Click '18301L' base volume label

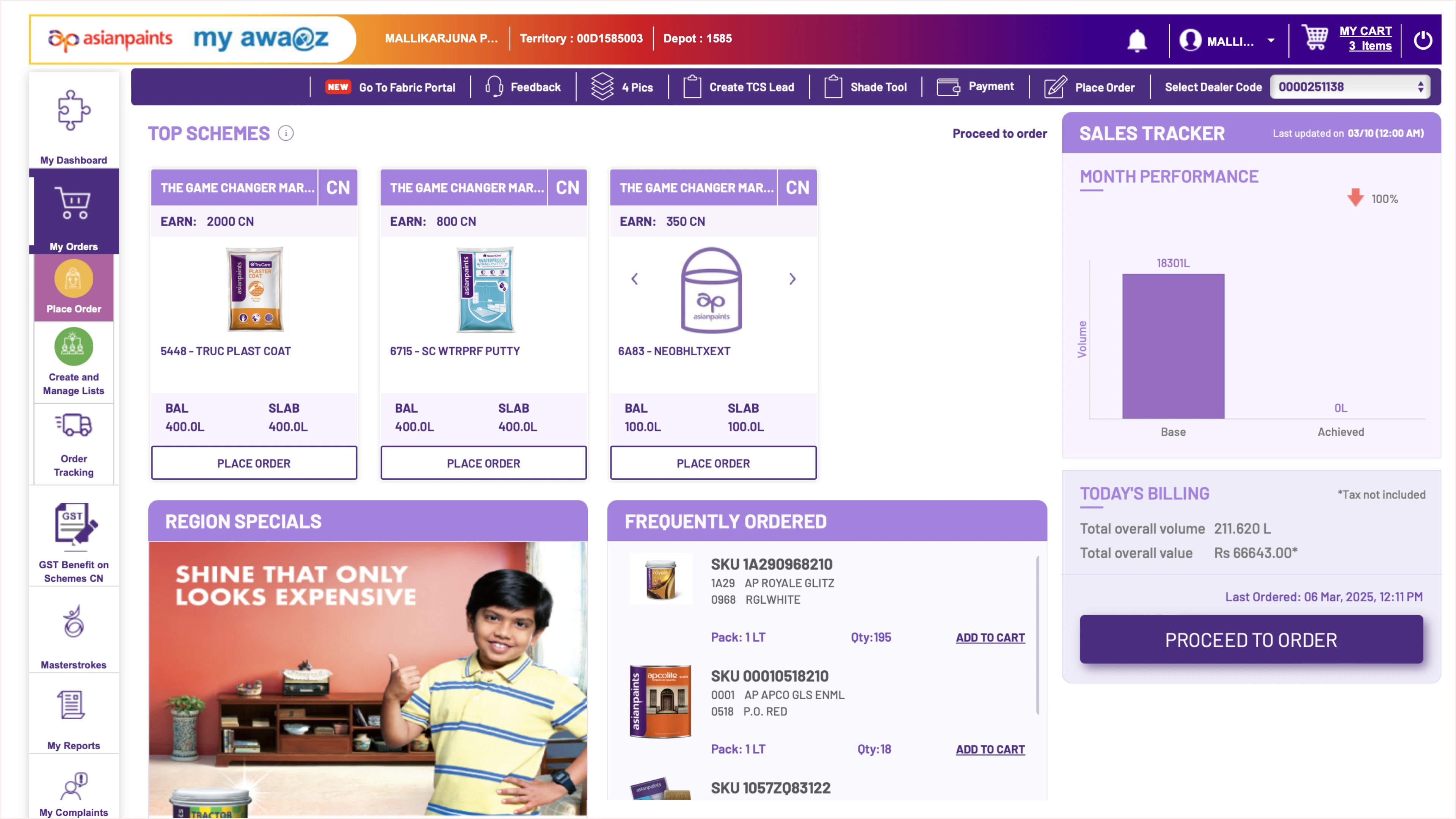click(x=1173, y=264)
